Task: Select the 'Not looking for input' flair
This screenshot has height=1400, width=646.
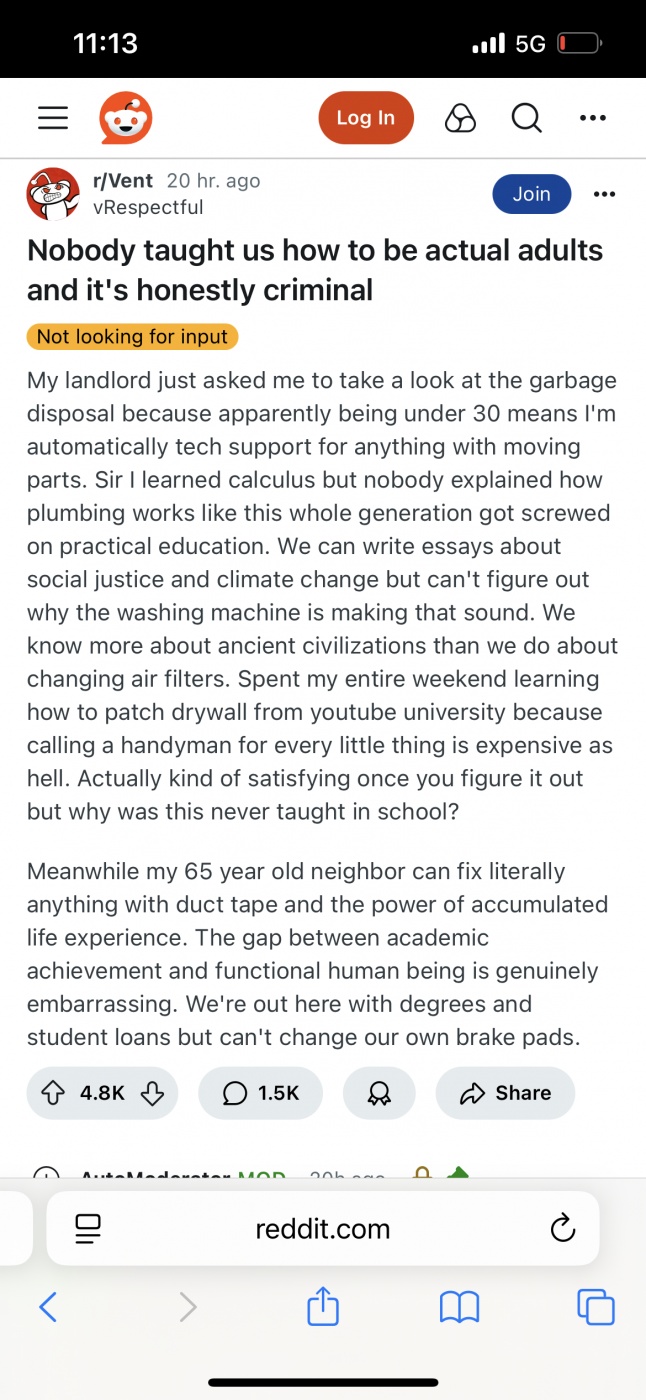Action: tap(132, 336)
